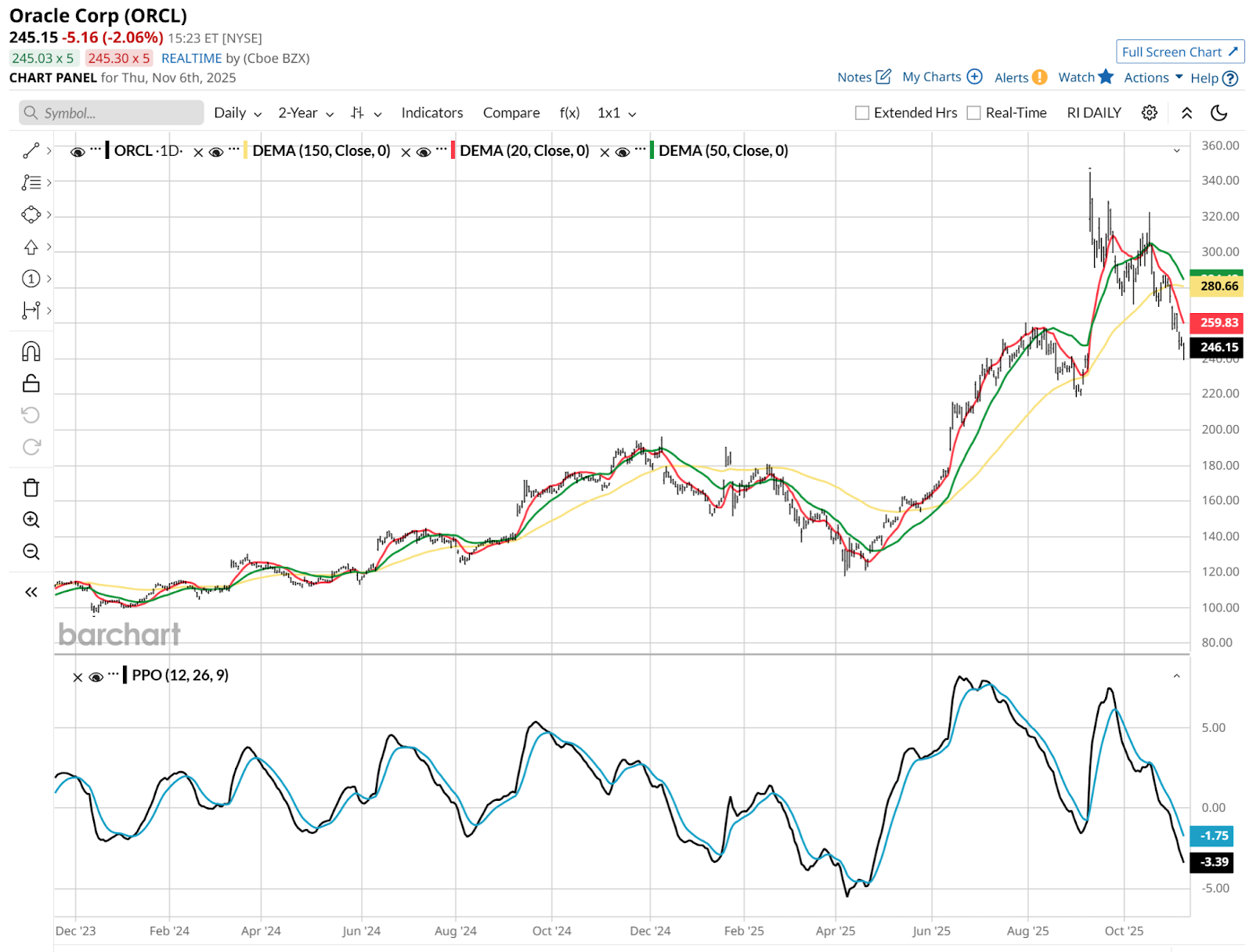The width and height of the screenshot is (1253, 952).
Task: Open the Alerts link
Action: 1020,78
